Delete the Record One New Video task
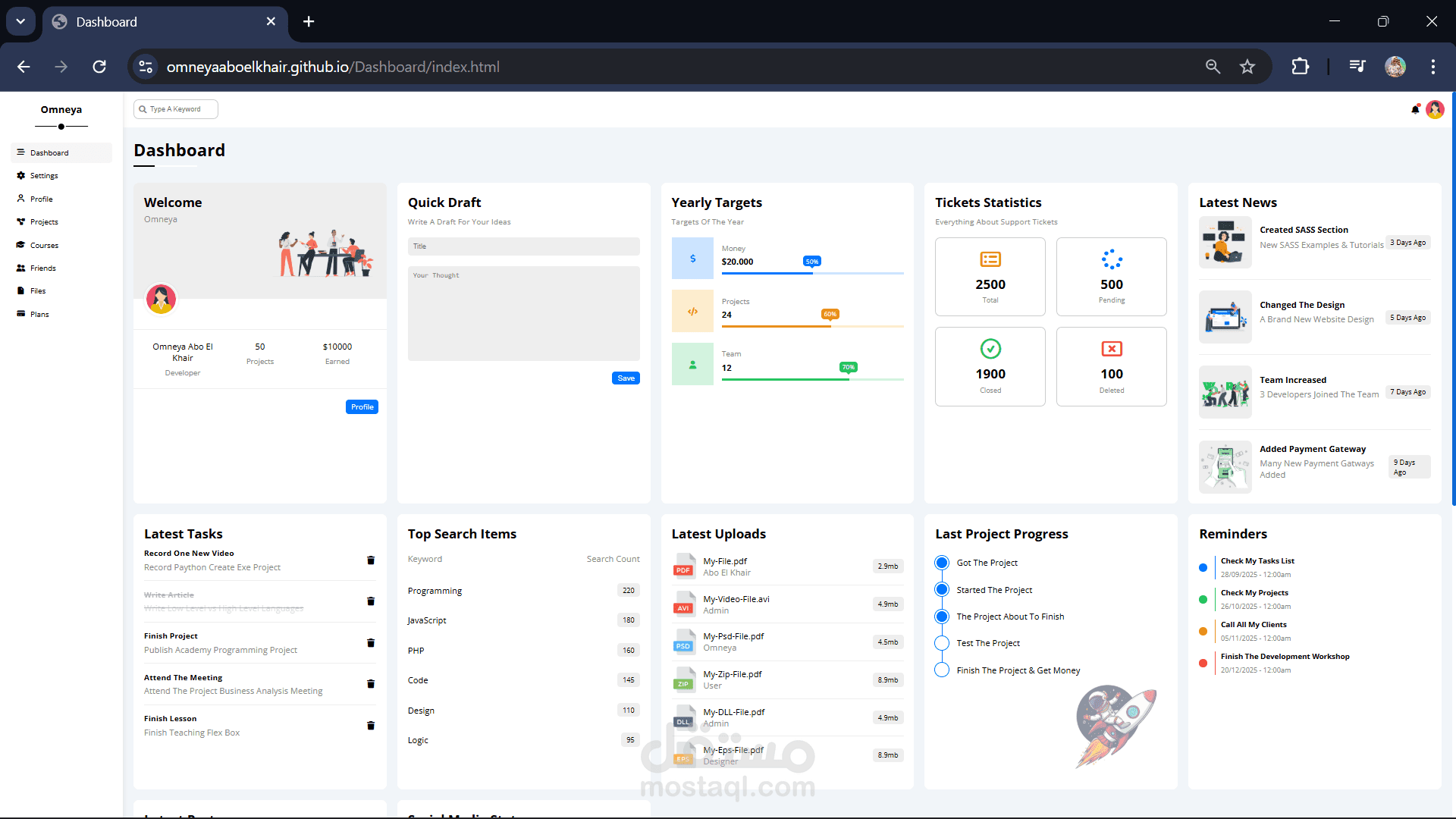Viewport: 1456px width, 819px height. pyautogui.click(x=371, y=560)
